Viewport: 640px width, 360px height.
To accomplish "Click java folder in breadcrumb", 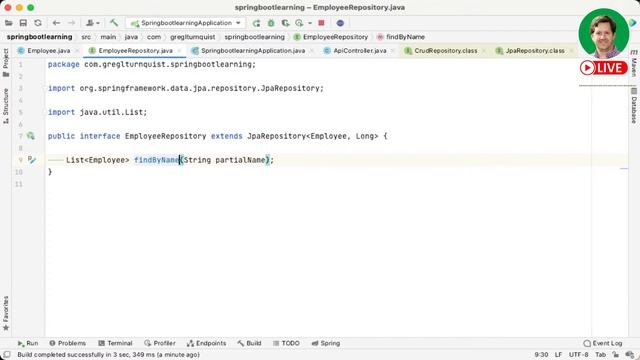I will [131, 37].
